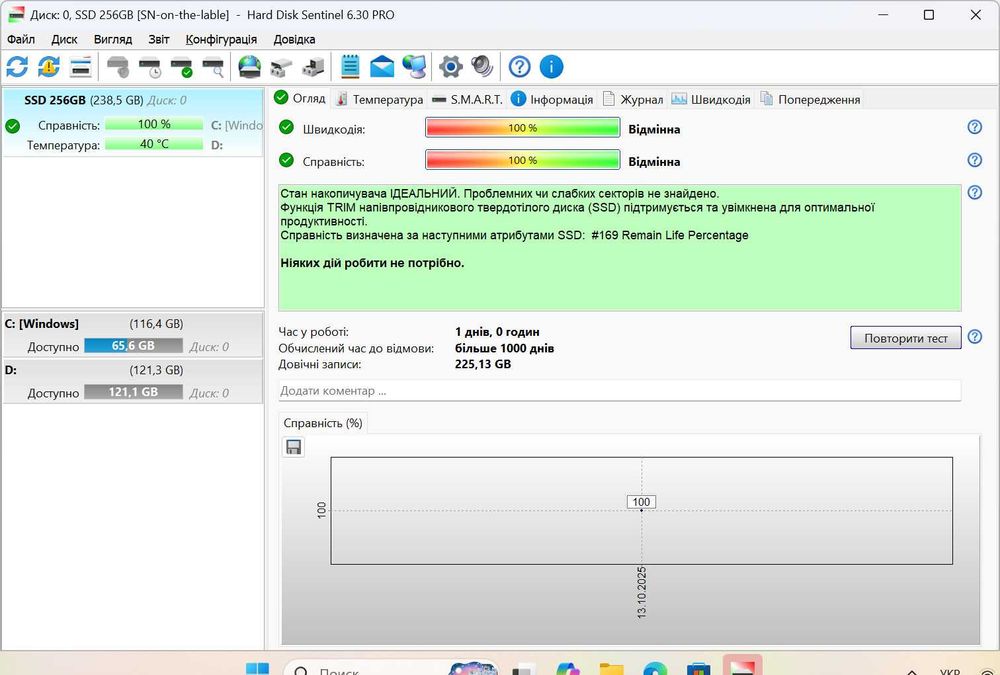
Task: Switch to the Температура tab
Action: click(x=379, y=99)
